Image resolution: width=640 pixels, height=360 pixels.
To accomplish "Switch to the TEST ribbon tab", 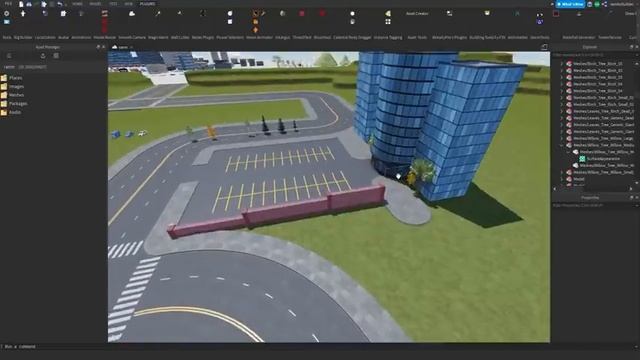I will [x=113, y=4].
